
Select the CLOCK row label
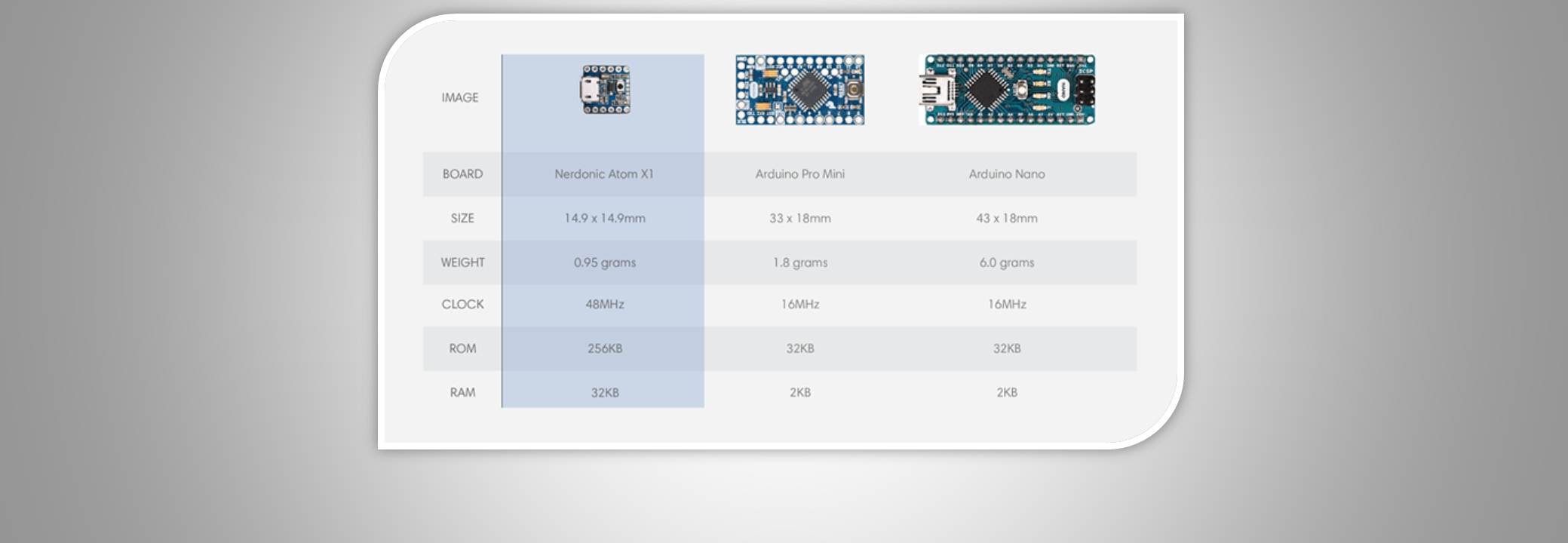click(462, 304)
